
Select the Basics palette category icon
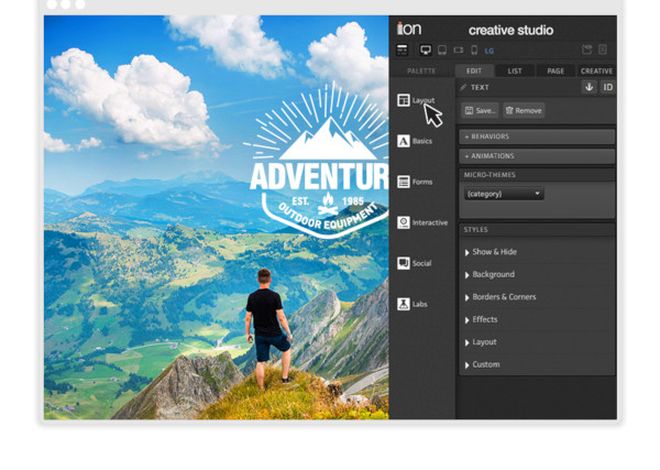click(x=403, y=141)
